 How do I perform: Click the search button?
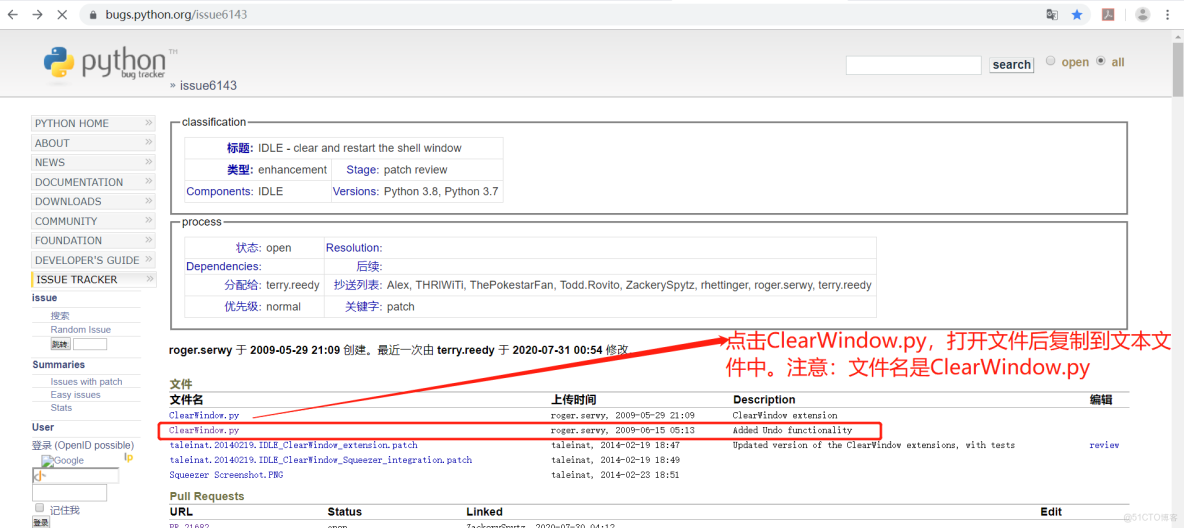(x=1011, y=65)
